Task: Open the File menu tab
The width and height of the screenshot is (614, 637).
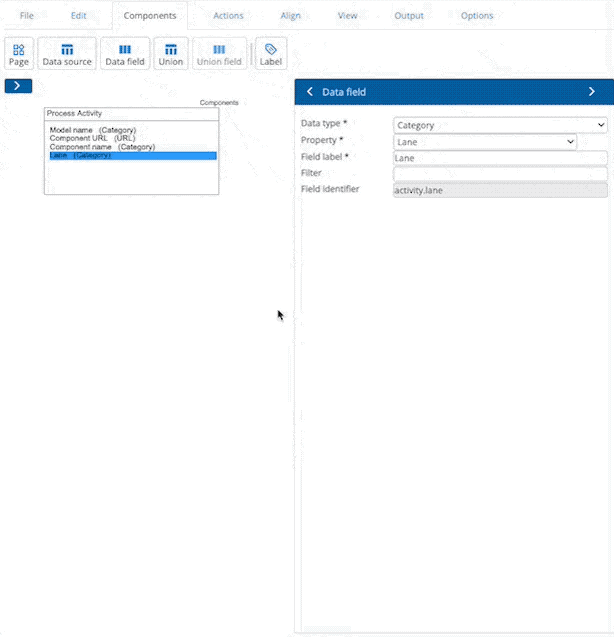Action: pos(27,16)
